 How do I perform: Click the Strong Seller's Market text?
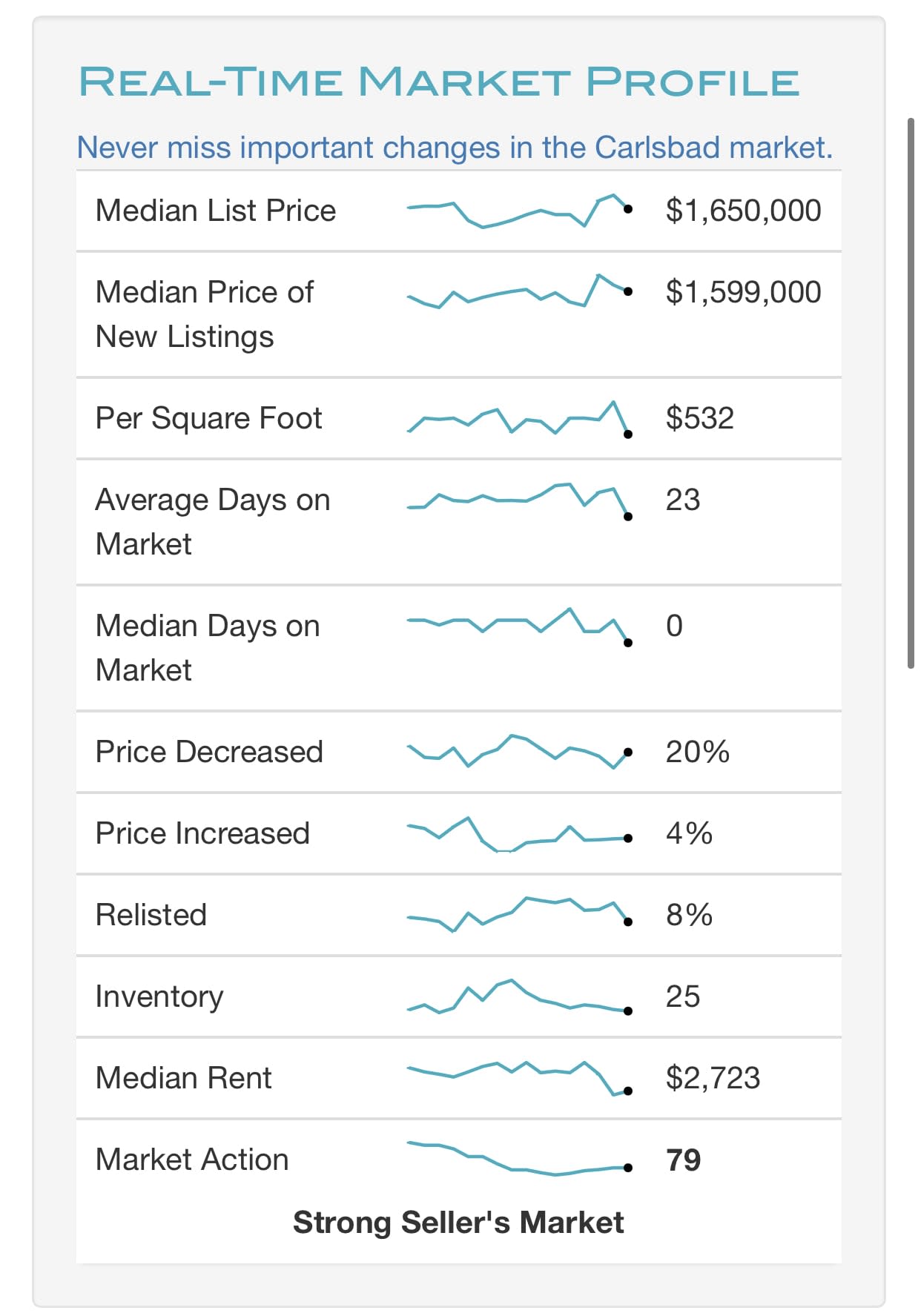[x=458, y=1223]
